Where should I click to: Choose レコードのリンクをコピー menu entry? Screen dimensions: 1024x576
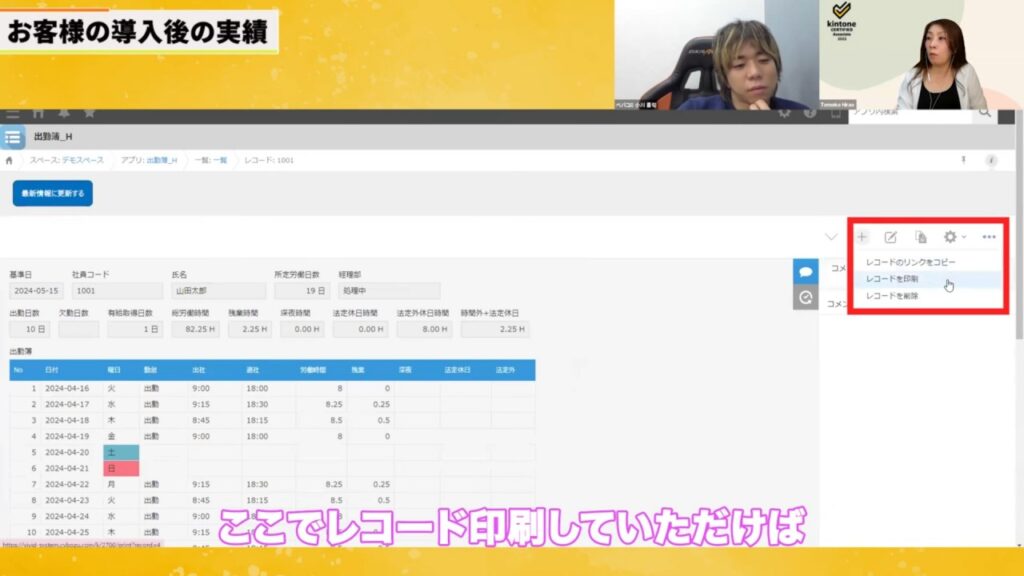tap(910, 264)
